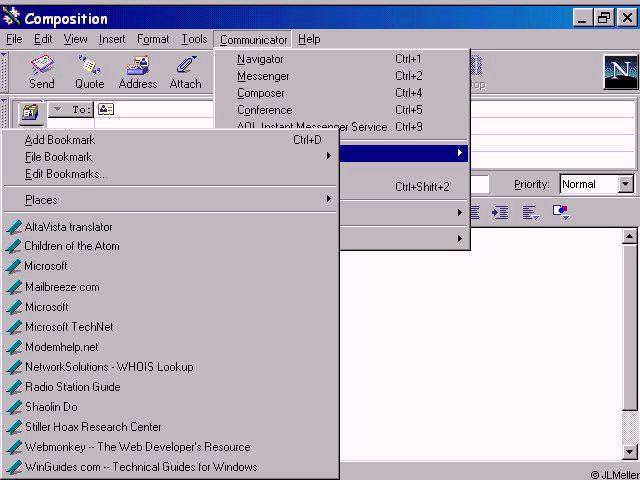
Task: Open the Edit menu
Action: (43, 39)
